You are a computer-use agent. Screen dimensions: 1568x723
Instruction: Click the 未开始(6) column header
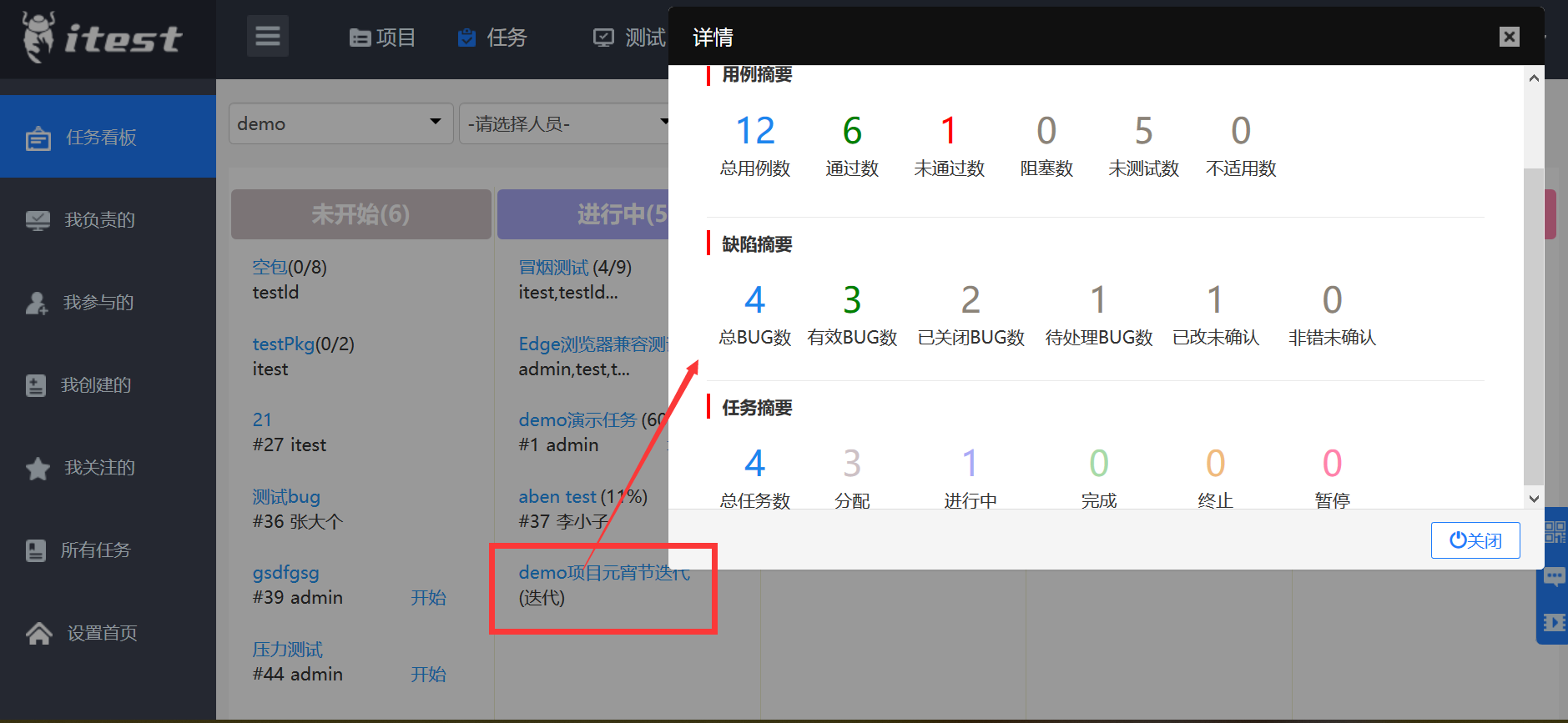360,214
